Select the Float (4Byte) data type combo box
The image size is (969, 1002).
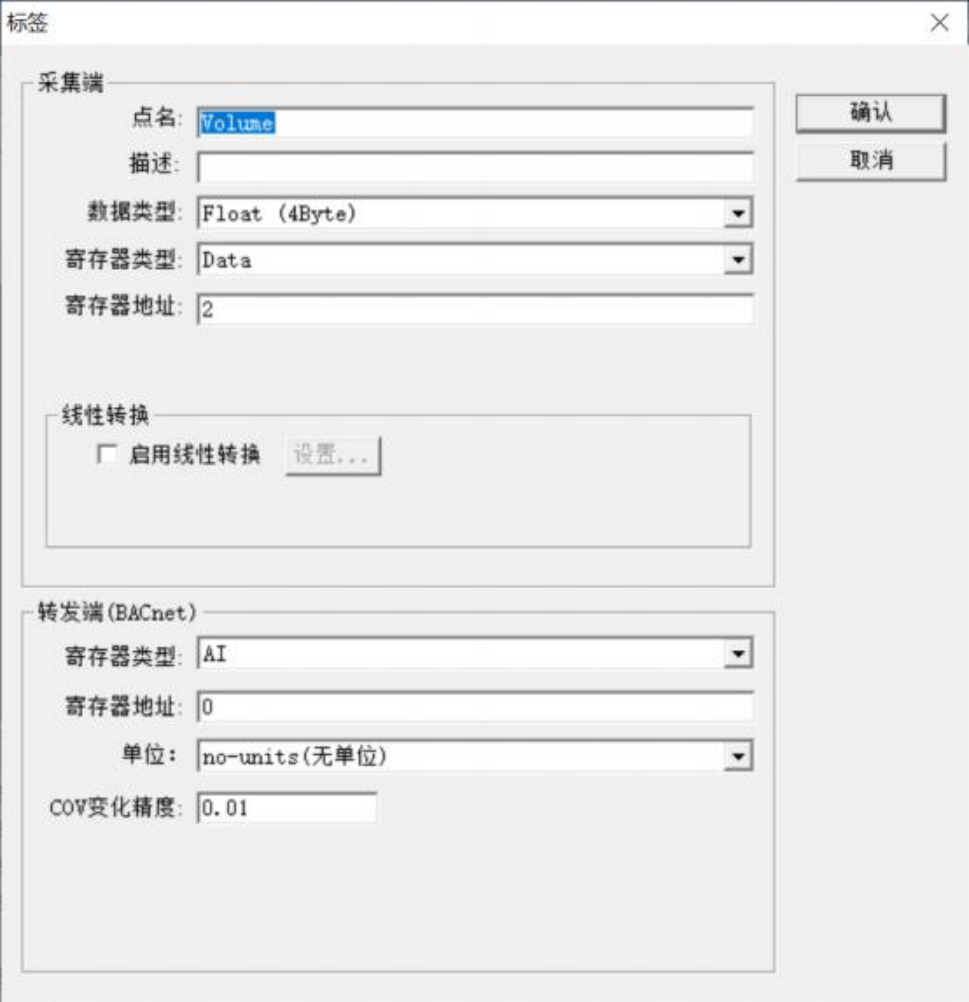(476, 213)
